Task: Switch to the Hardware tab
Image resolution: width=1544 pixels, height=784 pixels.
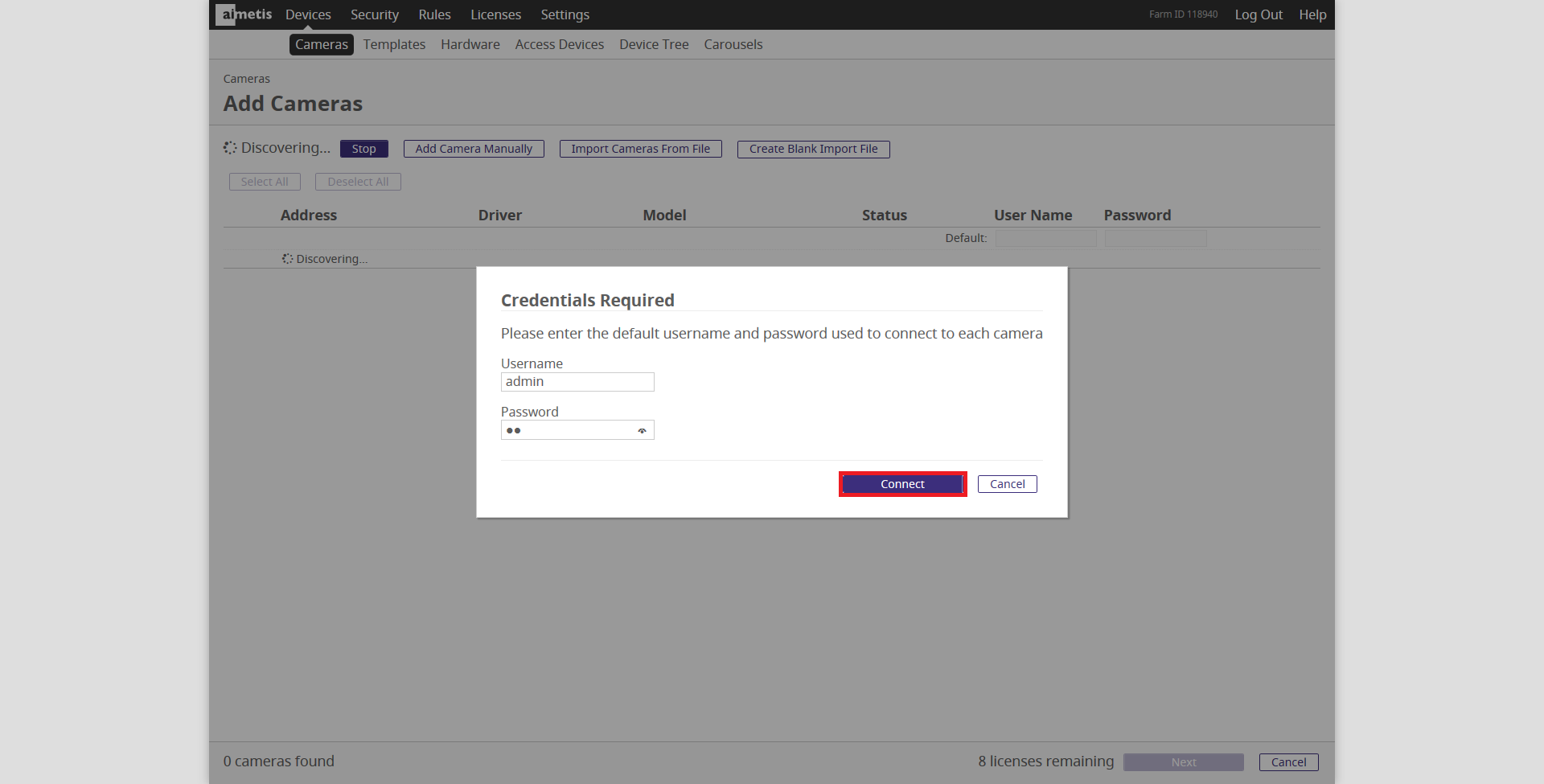Action: (470, 44)
